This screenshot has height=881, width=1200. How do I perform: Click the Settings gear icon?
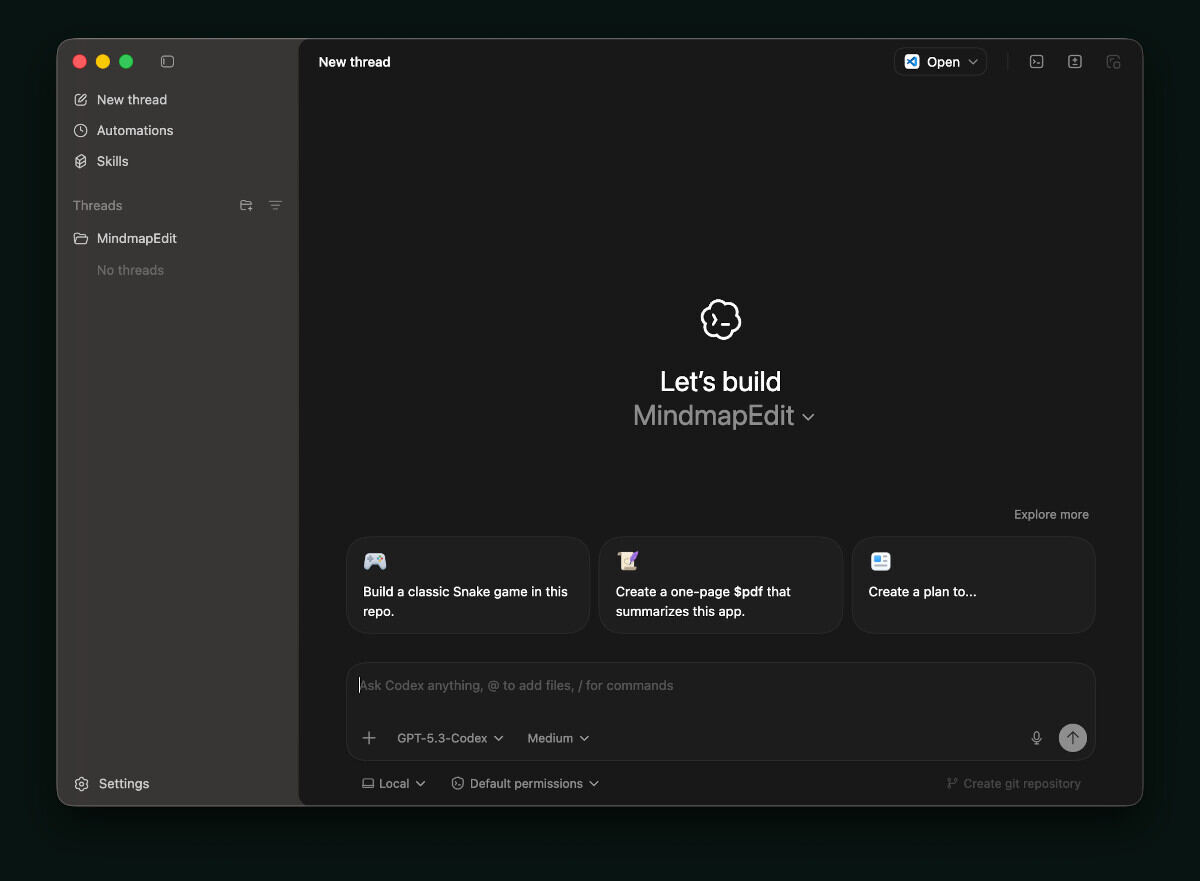(82, 784)
